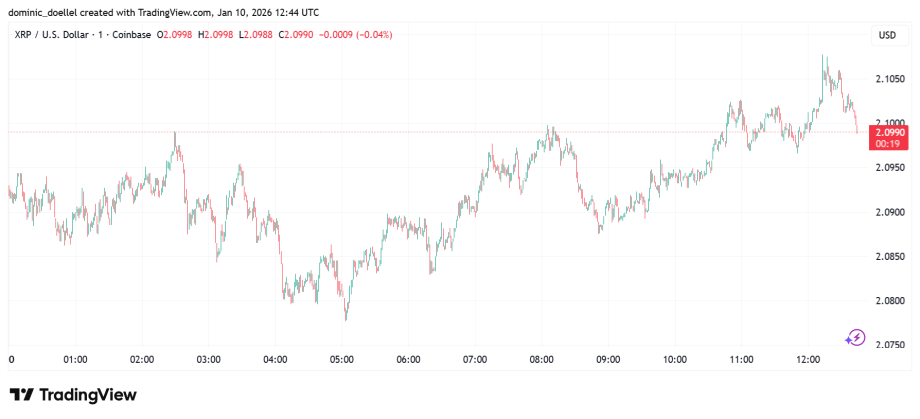Click the 12:00 time axis label
This screenshot has height=419, width=920.
coord(807,360)
